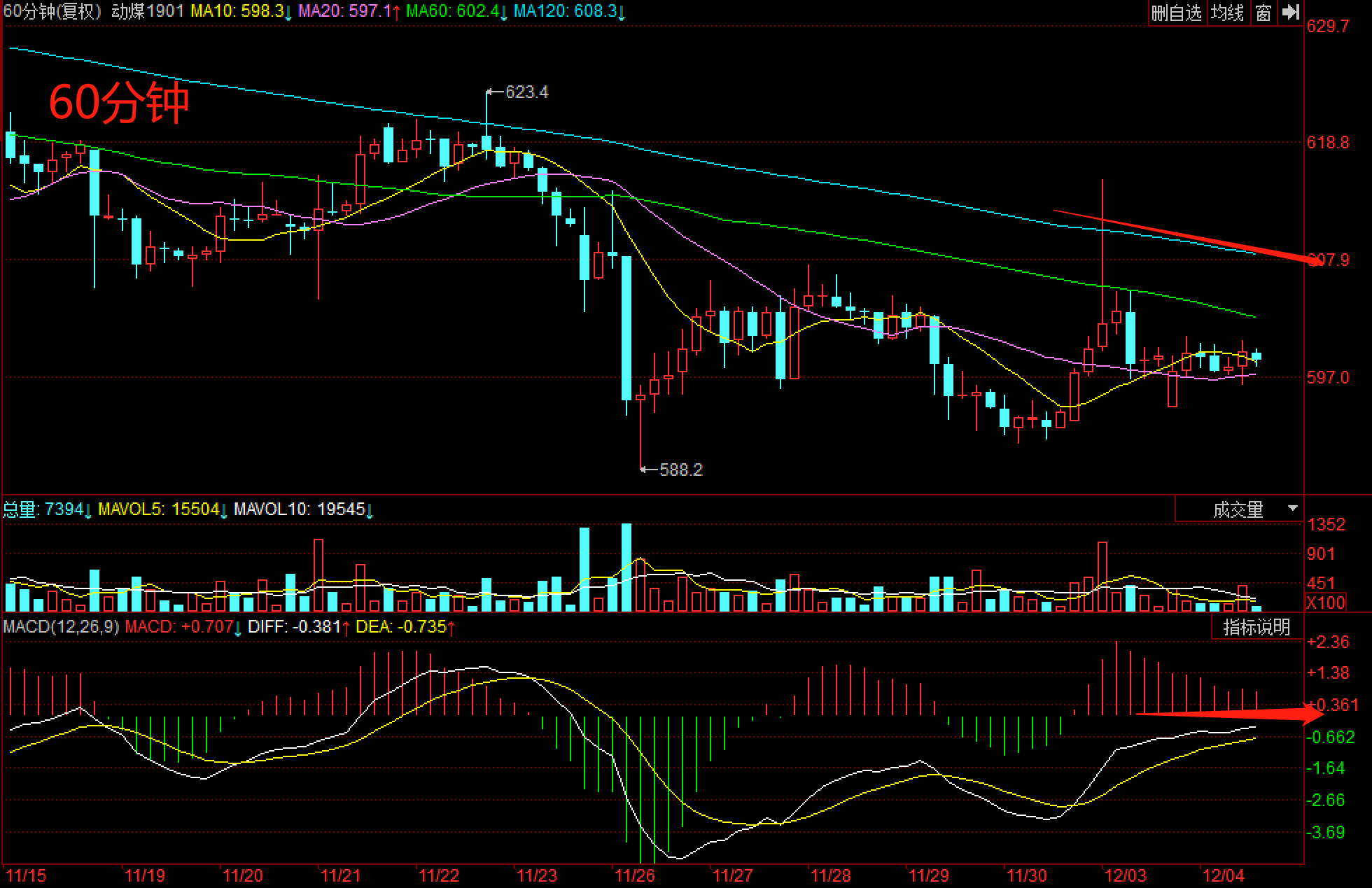Image resolution: width=1372 pixels, height=888 pixels.
Task: Click the -2.66 MACD axis label
Action: [x=1326, y=801]
